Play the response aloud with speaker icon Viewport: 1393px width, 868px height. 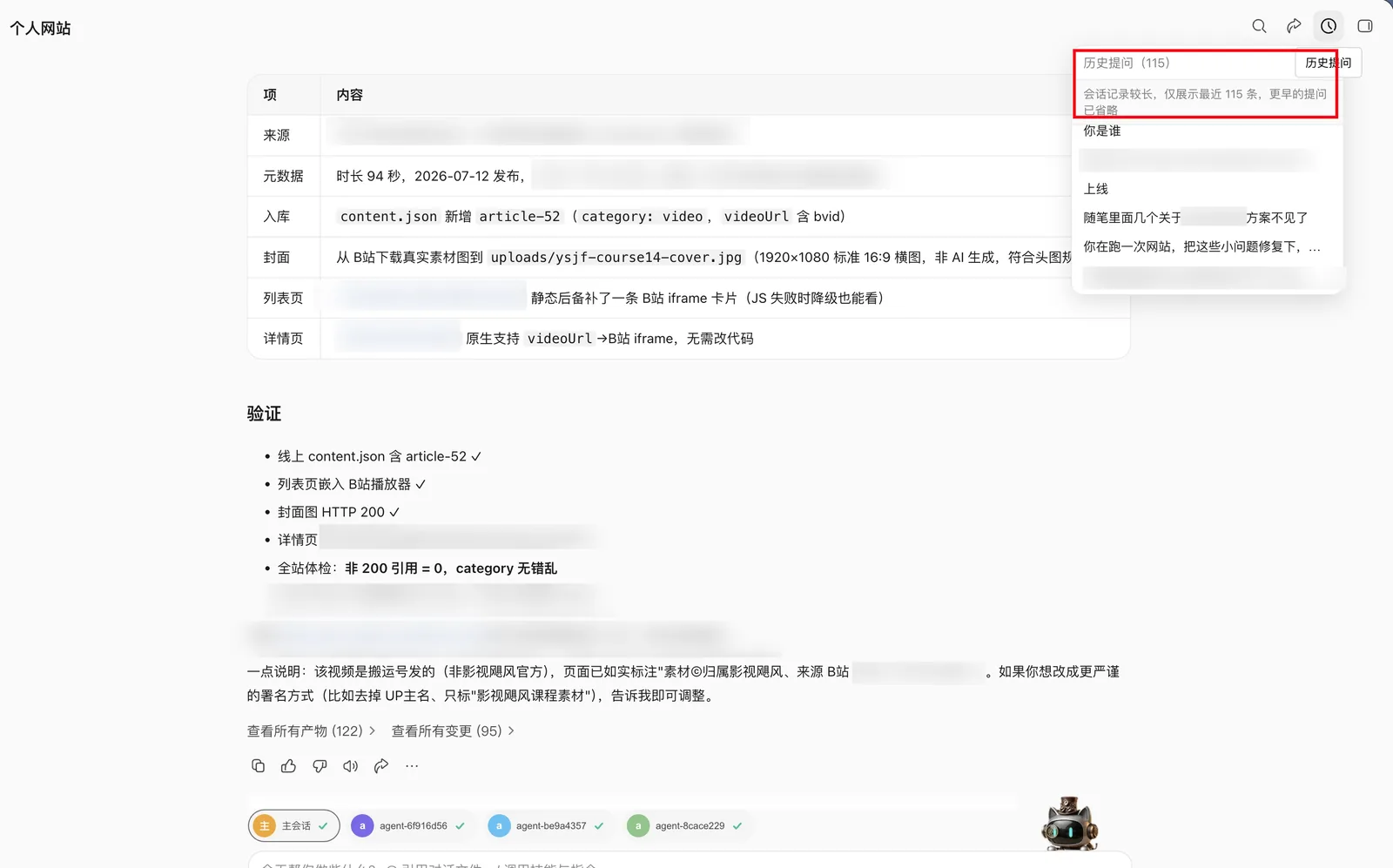pos(350,766)
